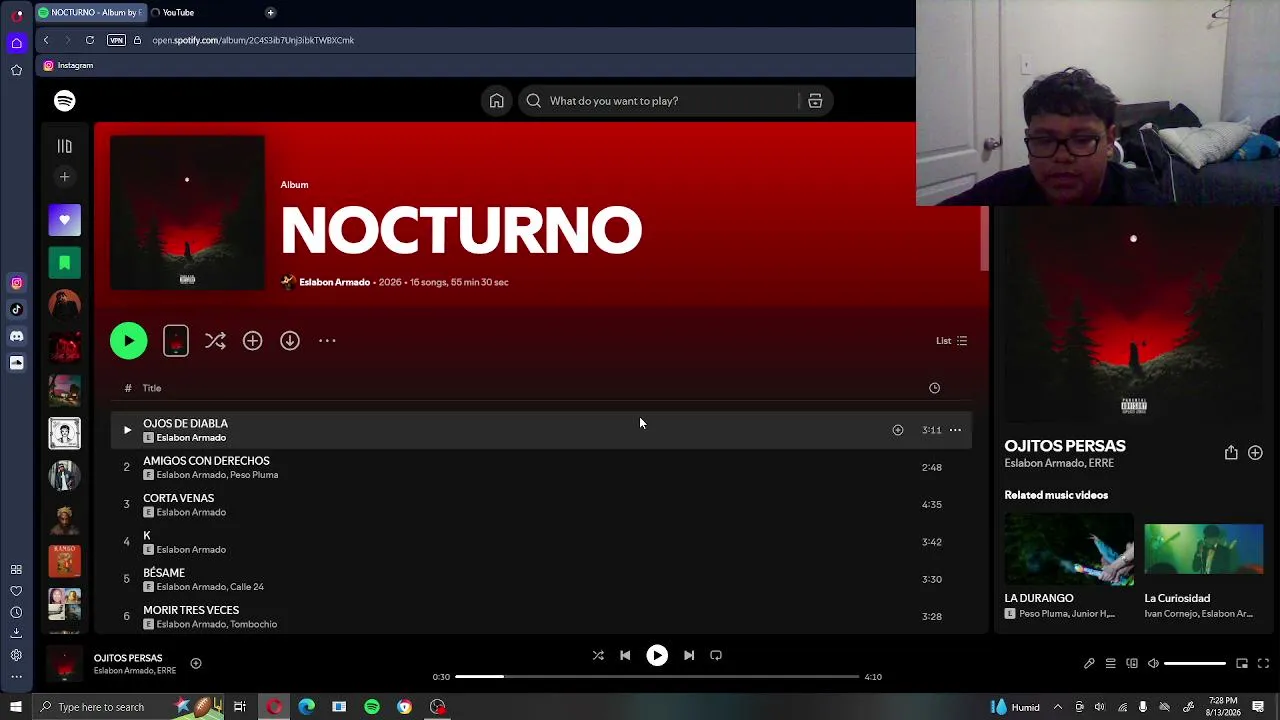Image resolution: width=1280 pixels, height=720 pixels.
Task: Click the Spotify logo
Action: [65, 101]
